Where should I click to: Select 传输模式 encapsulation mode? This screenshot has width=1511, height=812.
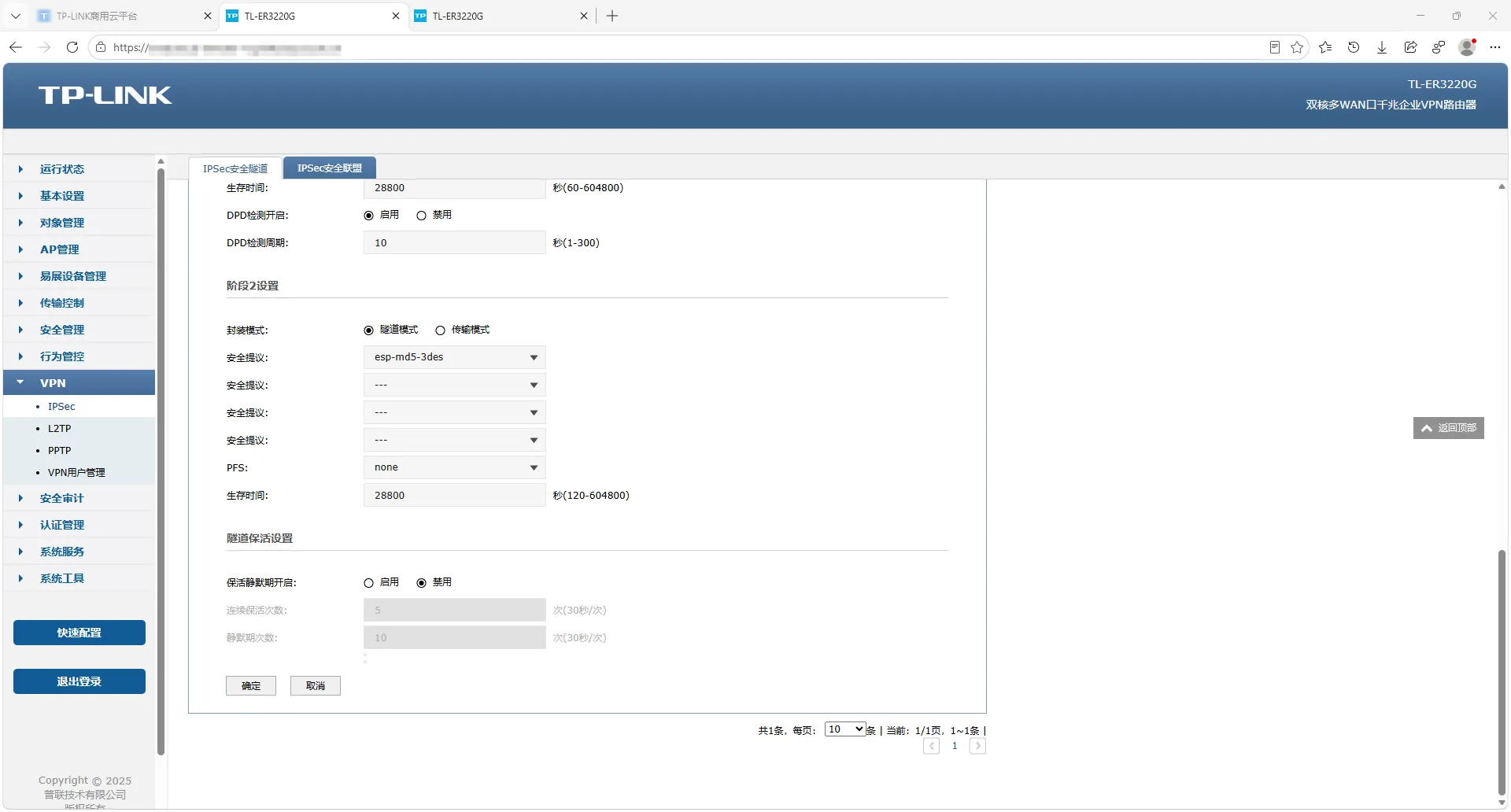pos(440,330)
